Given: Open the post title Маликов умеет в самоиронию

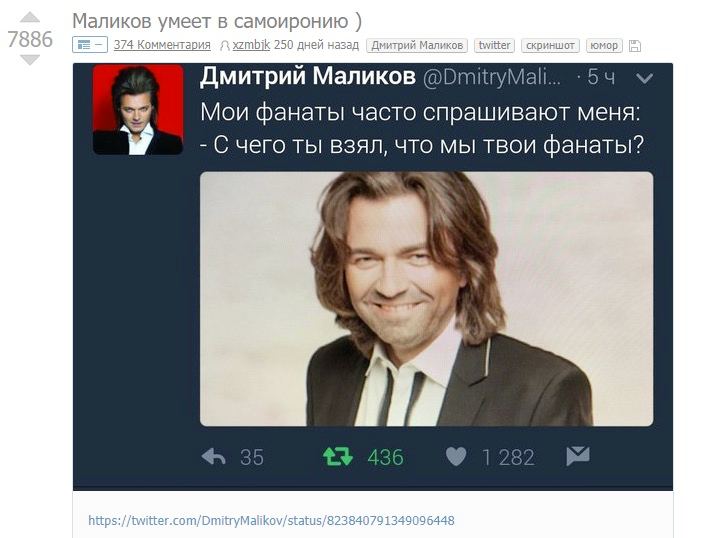Looking at the screenshot, I should point(217,21).
